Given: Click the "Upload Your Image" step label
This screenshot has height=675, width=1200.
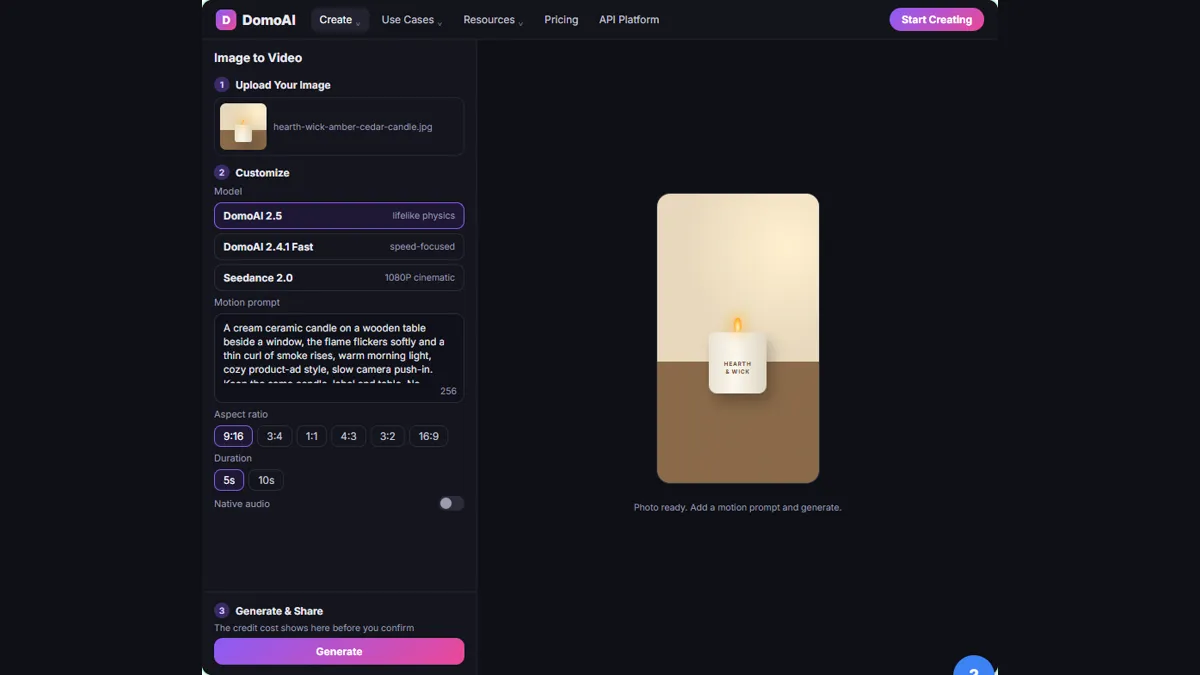Looking at the screenshot, I should click(x=283, y=85).
